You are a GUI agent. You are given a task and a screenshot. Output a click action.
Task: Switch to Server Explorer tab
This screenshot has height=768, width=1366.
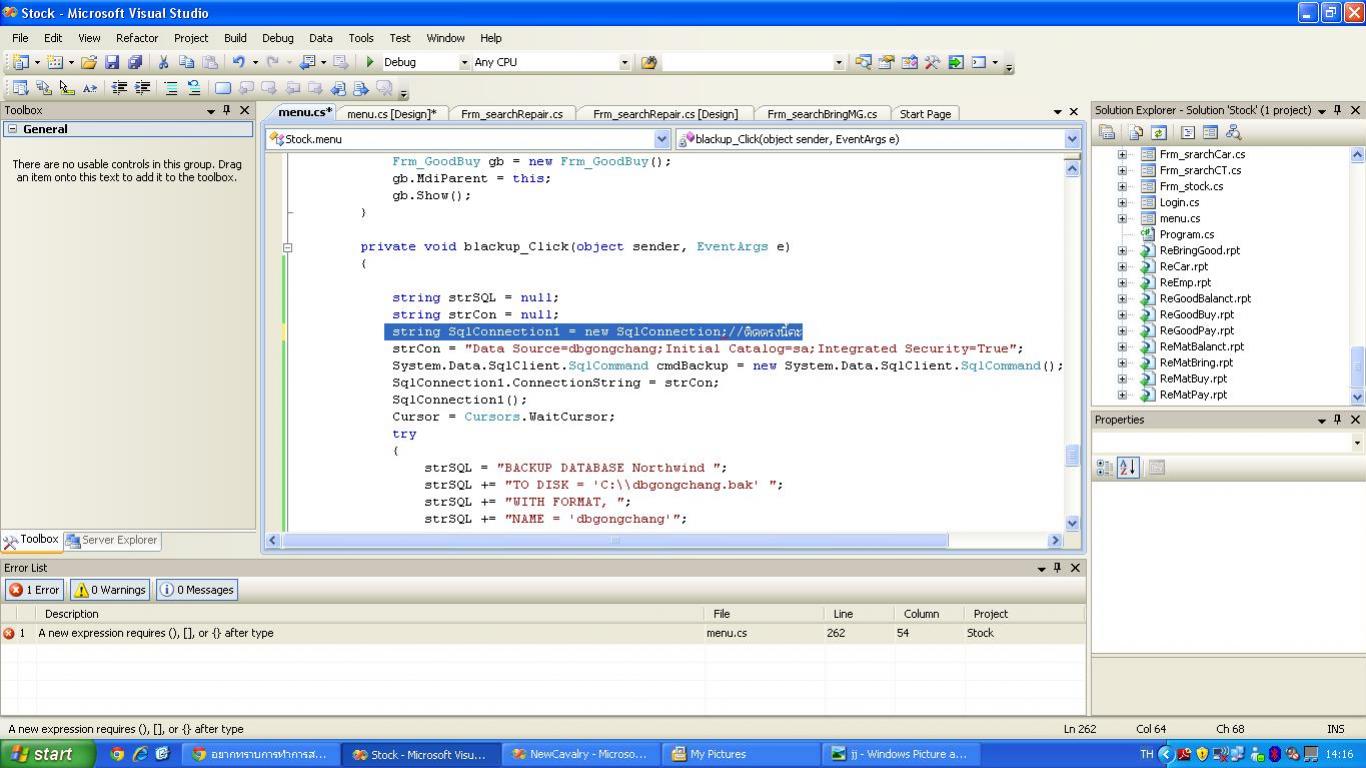point(111,540)
